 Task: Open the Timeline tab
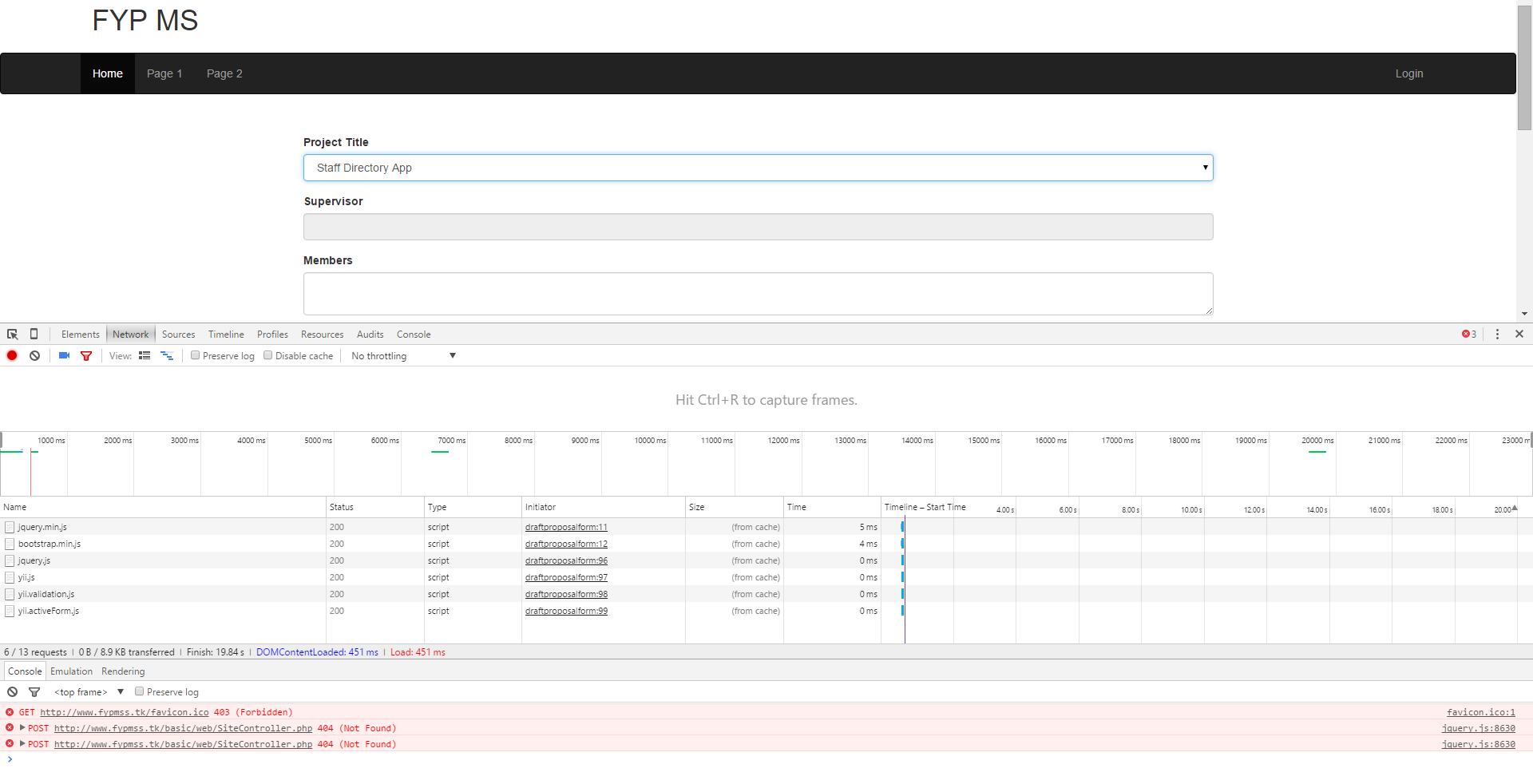tap(226, 334)
